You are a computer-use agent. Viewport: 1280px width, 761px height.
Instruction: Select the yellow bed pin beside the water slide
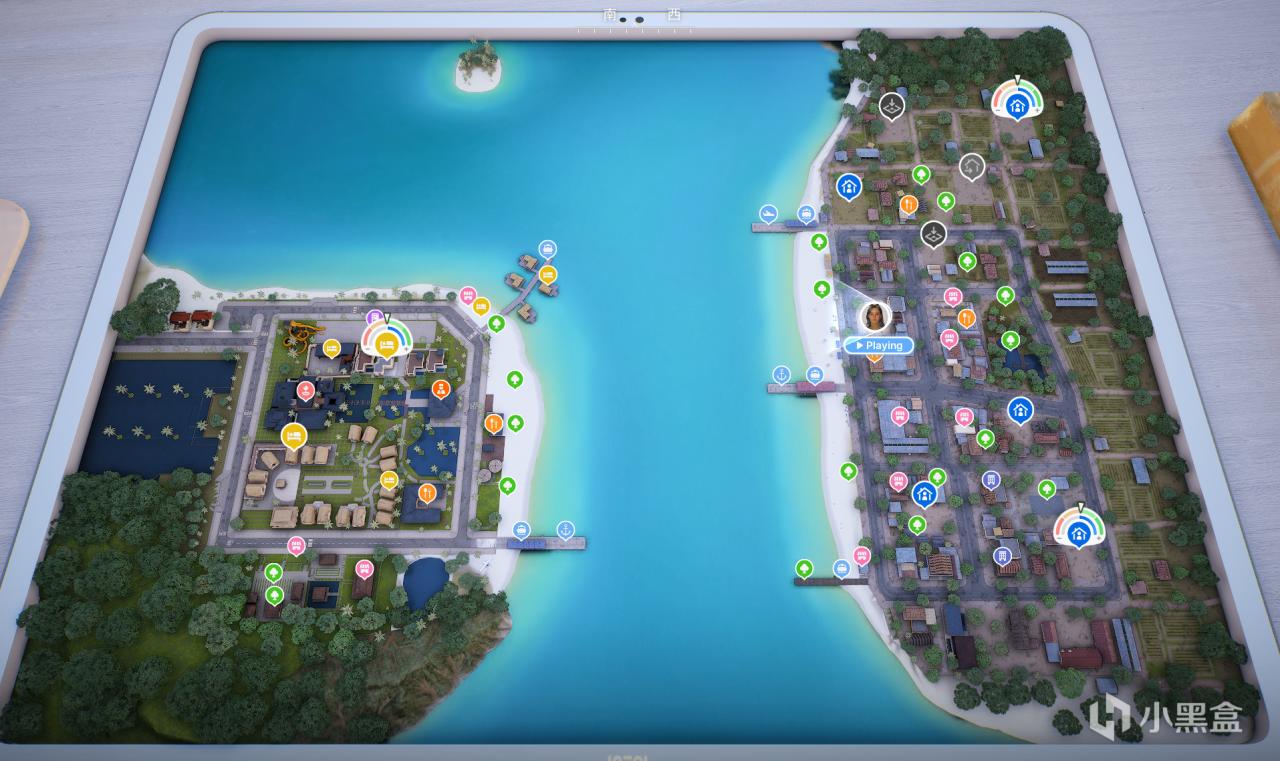(x=331, y=349)
